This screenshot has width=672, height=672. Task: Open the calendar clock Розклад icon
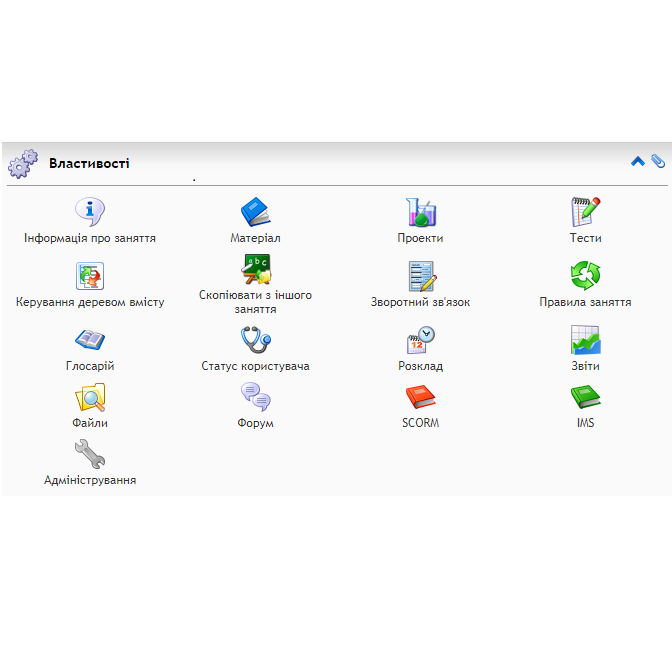[420, 340]
